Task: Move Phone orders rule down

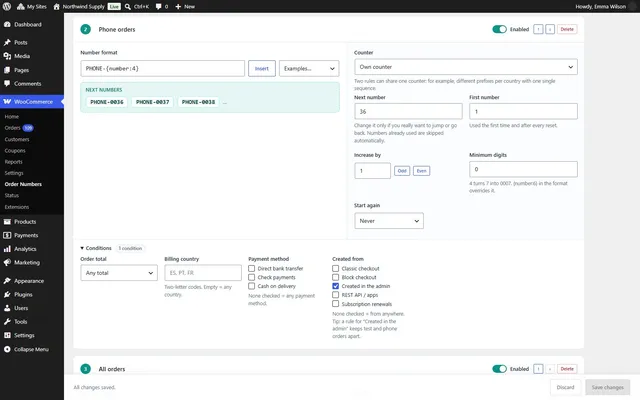Action: [x=550, y=29]
